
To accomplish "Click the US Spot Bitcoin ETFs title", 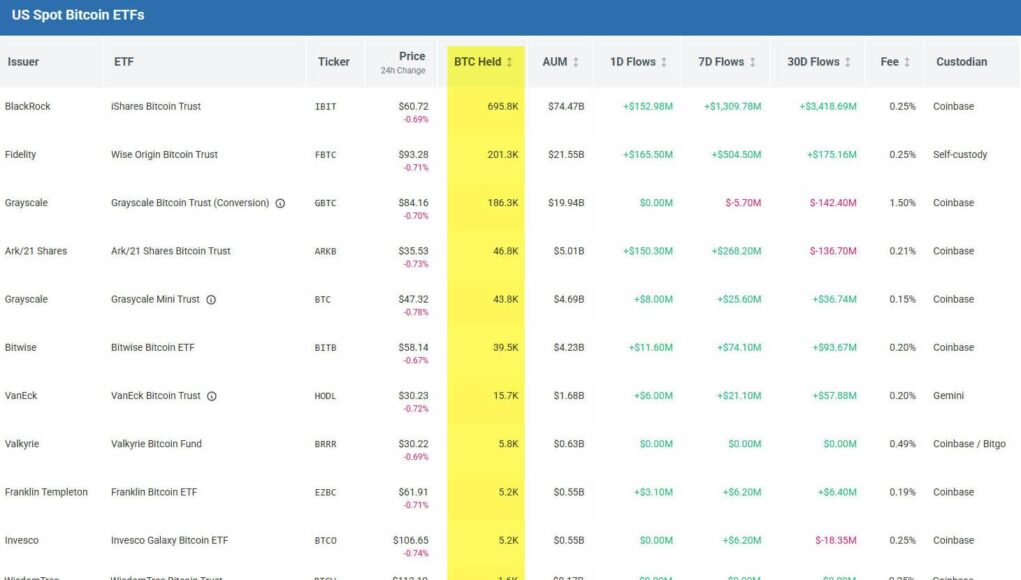I will pos(78,15).
